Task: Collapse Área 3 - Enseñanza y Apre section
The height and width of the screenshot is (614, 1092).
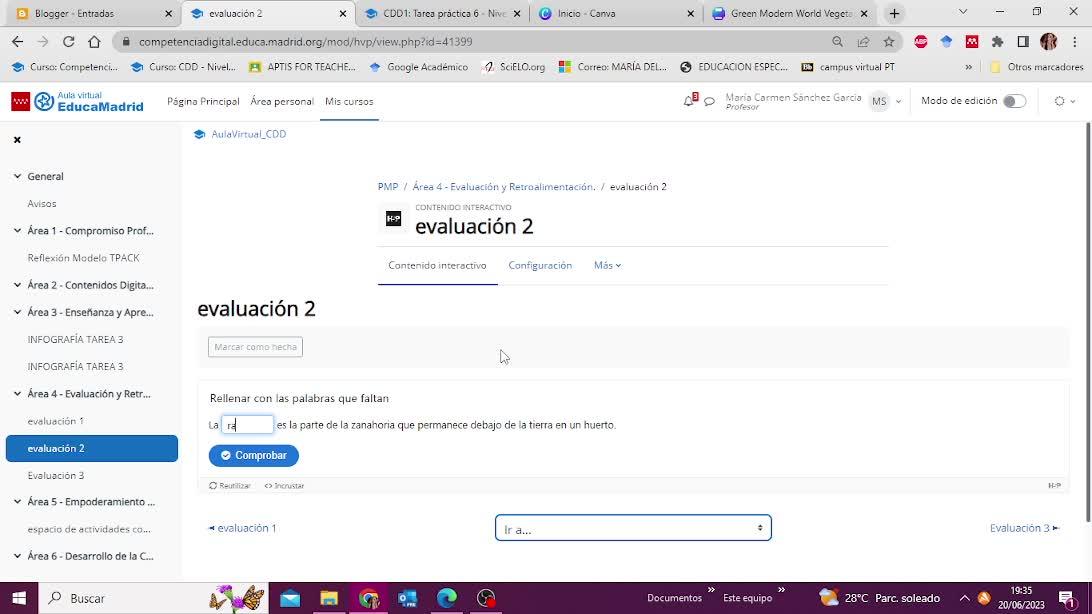Action: click(17, 312)
